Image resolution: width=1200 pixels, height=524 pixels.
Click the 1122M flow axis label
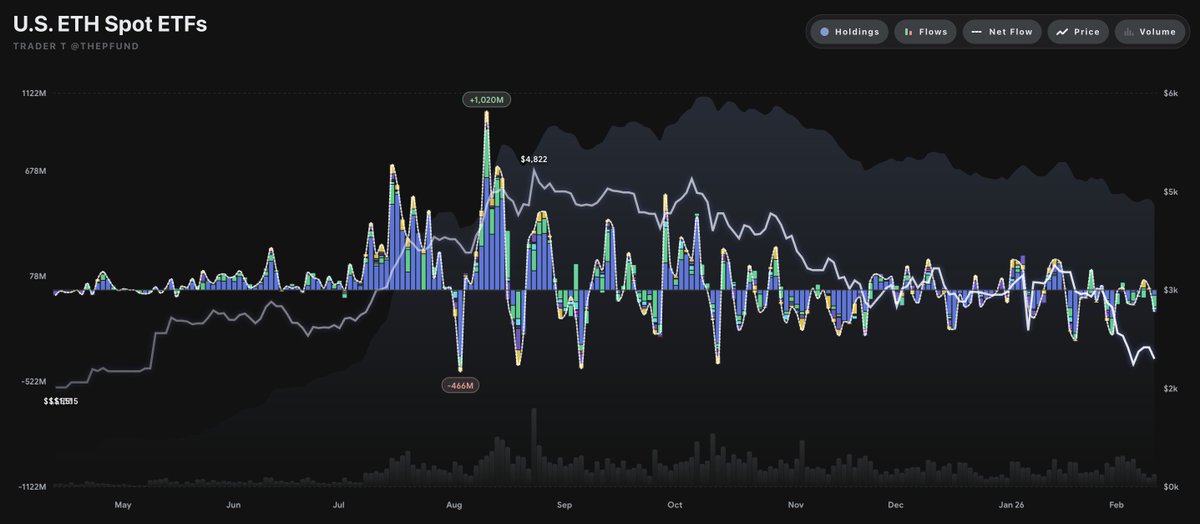pyautogui.click(x=33, y=93)
